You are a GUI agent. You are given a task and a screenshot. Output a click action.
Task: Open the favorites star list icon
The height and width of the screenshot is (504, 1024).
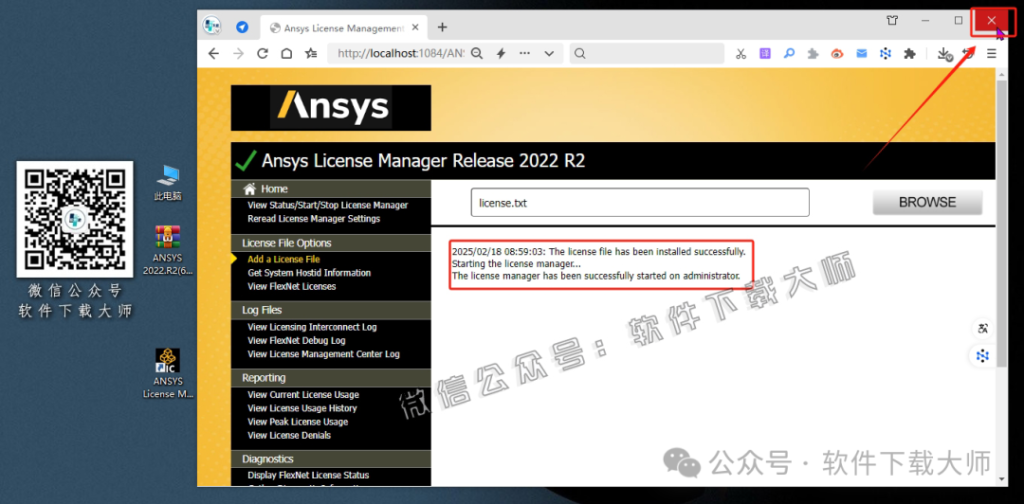pos(312,54)
